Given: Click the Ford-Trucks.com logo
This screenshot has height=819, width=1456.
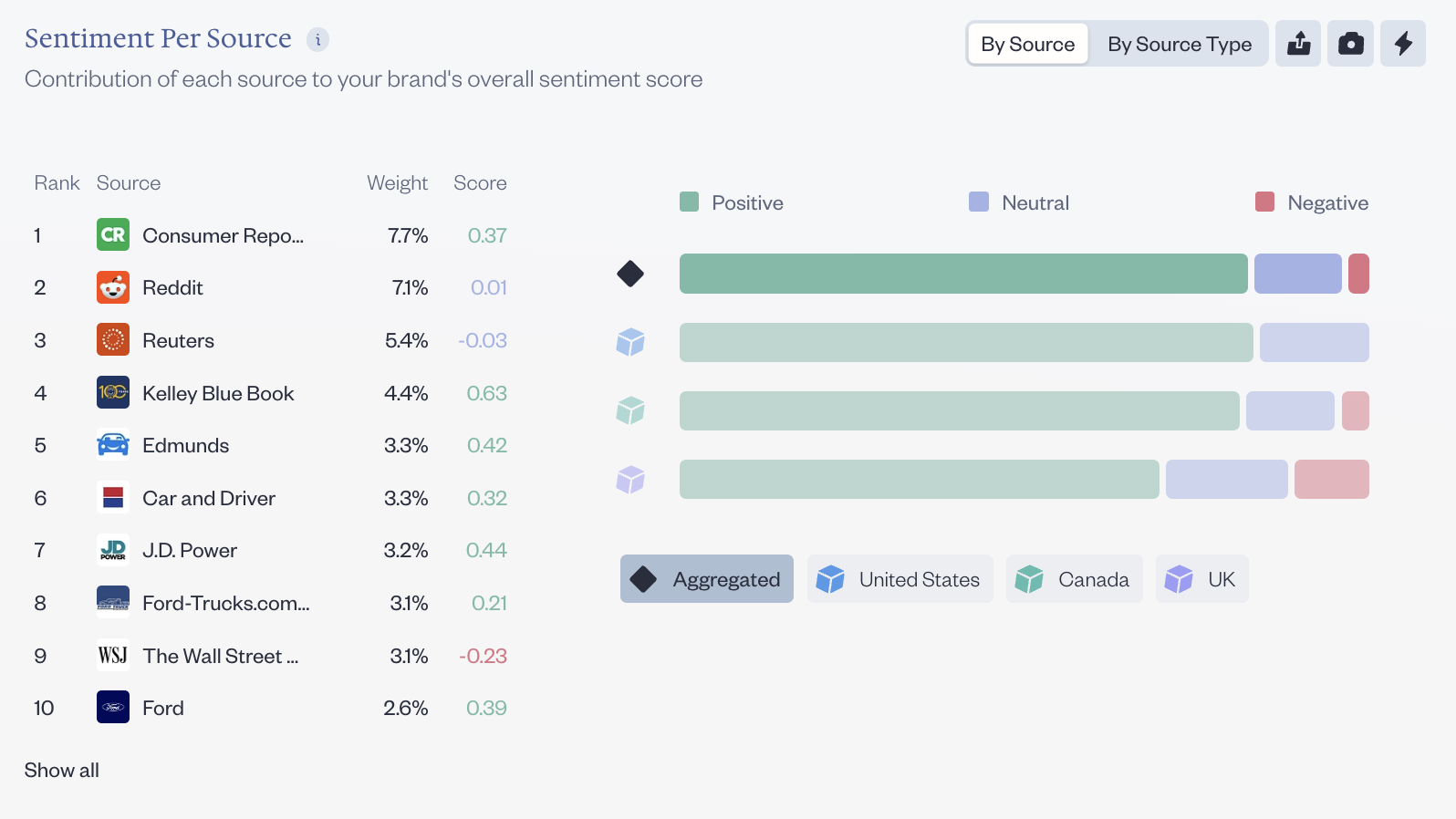Looking at the screenshot, I should pyautogui.click(x=113, y=602).
